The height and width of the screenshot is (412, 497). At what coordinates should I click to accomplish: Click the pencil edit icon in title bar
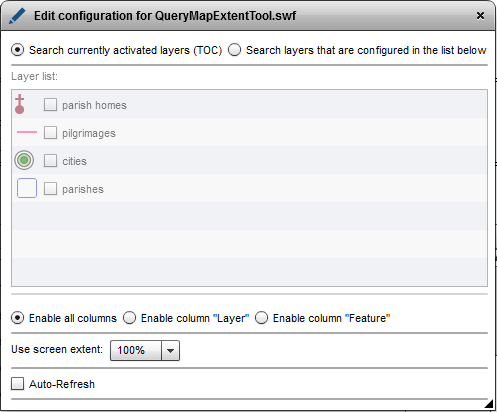[17, 16]
